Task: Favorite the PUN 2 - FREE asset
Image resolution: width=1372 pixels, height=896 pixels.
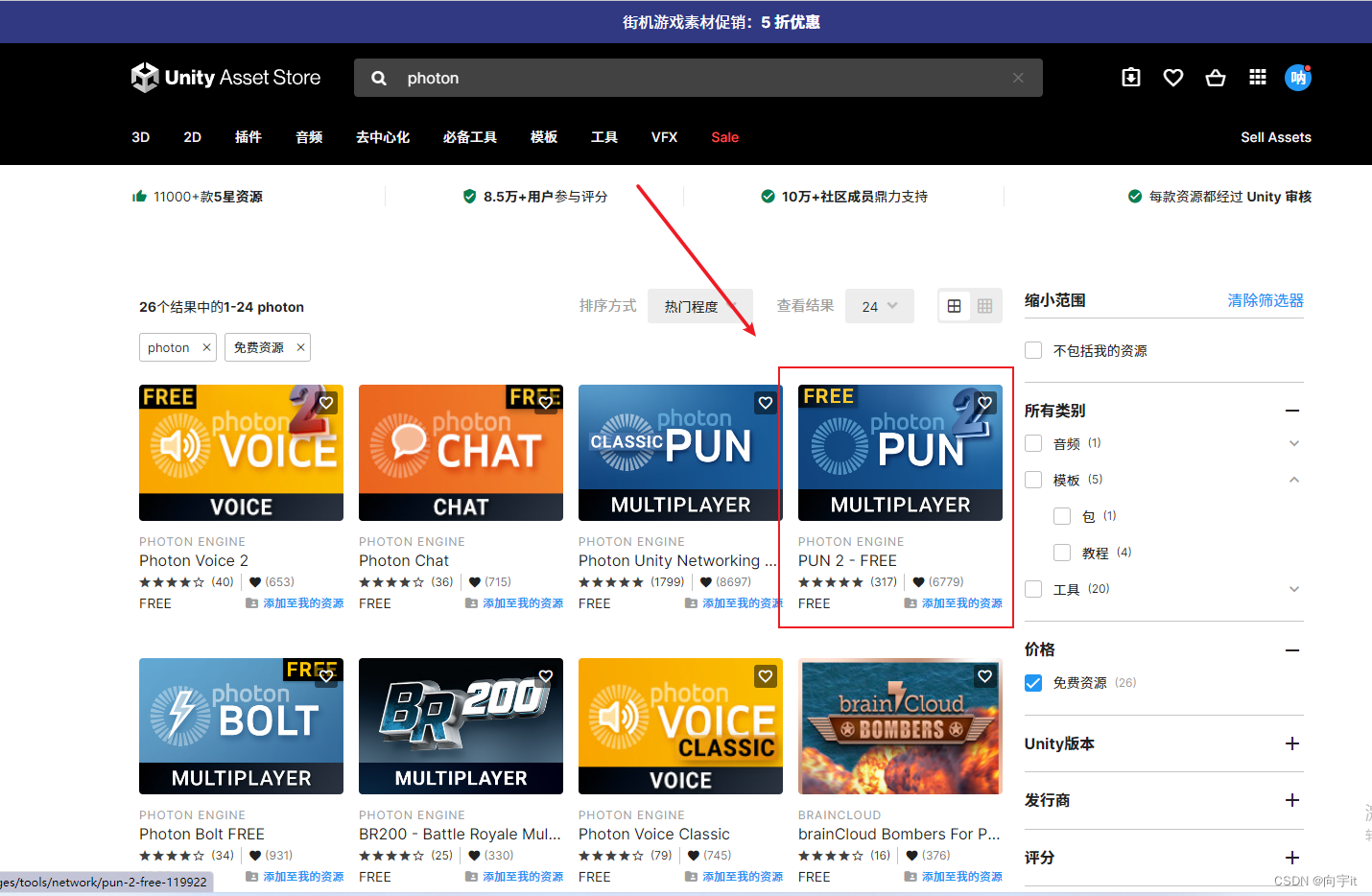Action: coord(985,403)
